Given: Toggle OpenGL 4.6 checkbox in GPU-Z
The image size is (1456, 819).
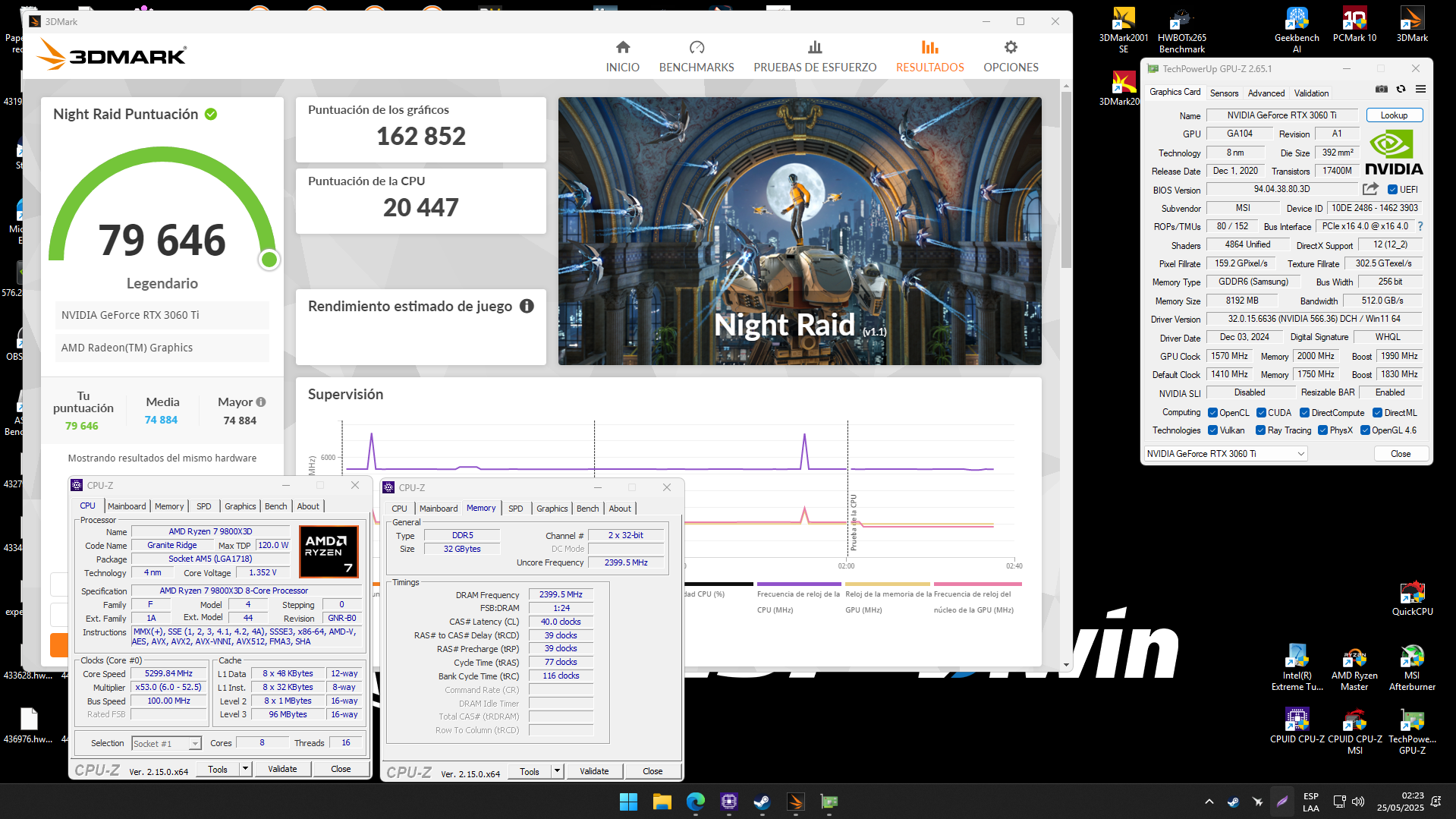Looking at the screenshot, I should [x=1365, y=430].
